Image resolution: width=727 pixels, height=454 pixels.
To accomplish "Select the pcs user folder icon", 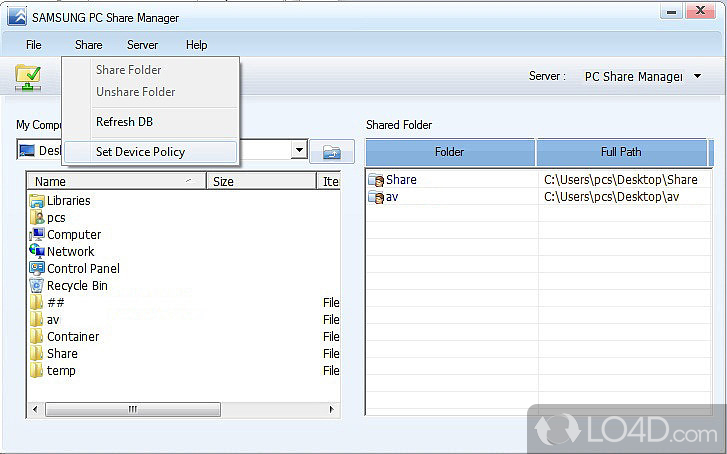I will point(37,217).
